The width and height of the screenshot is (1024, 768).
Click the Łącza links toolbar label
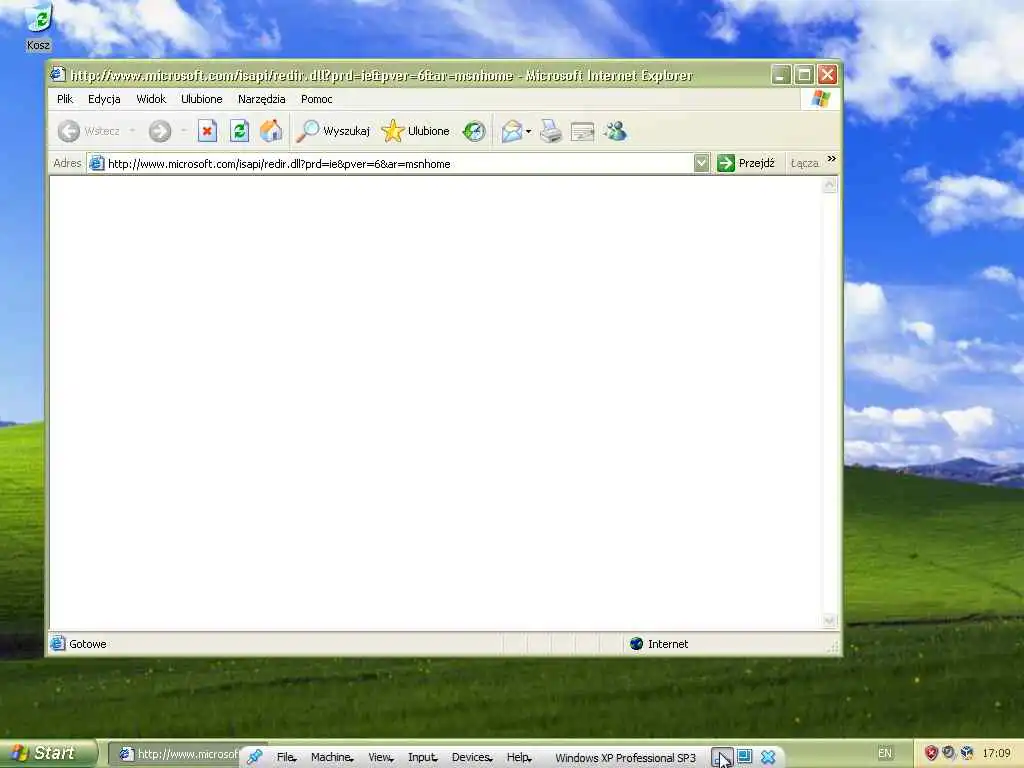(x=805, y=163)
